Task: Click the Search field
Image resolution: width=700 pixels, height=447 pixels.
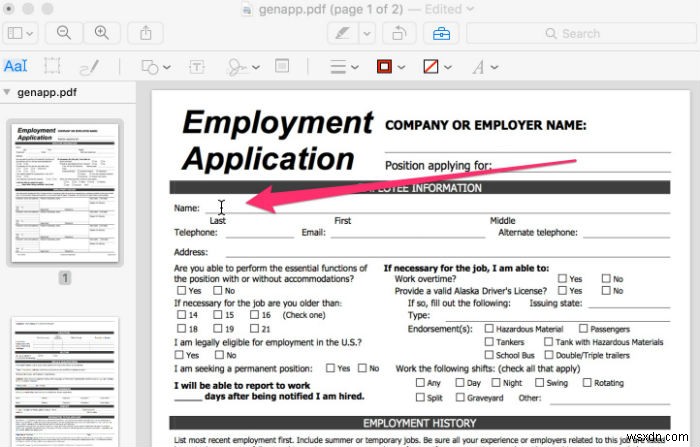Action: click(x=581, y=33)
